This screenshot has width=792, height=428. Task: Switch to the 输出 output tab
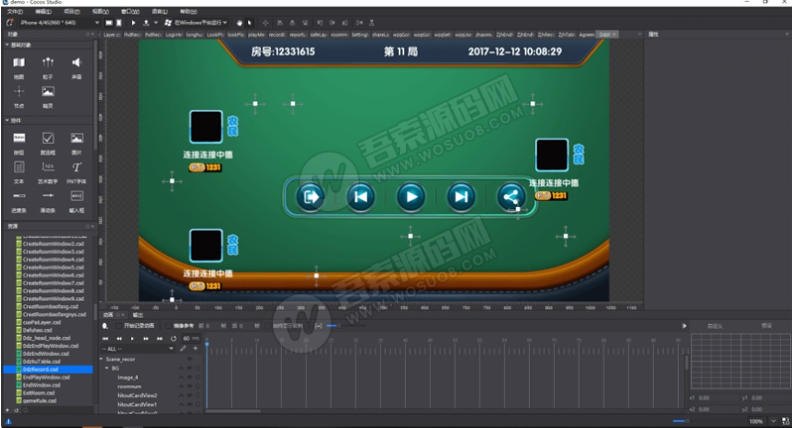point(137,315)
